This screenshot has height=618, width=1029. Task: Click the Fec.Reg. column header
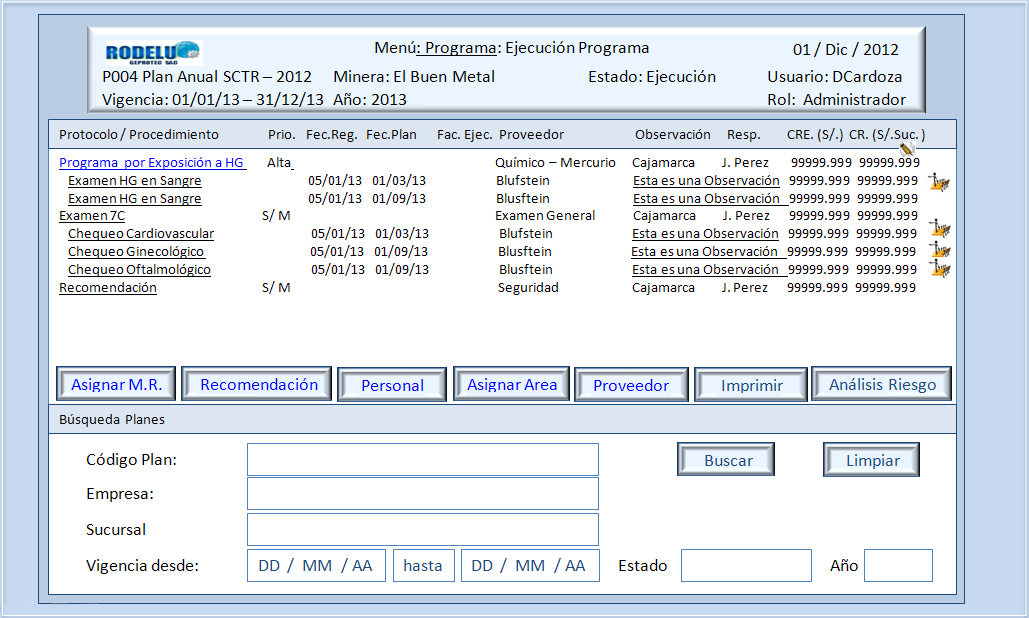[x=331, y=134]
